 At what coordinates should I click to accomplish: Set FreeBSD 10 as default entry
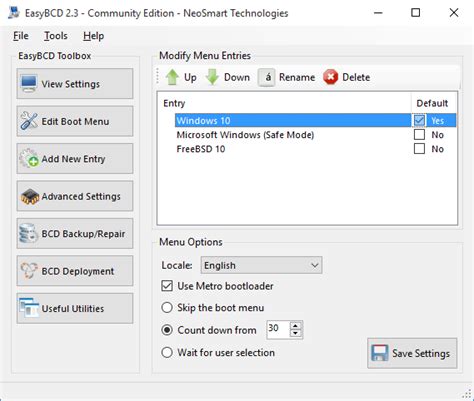click(x=419, y=149)
